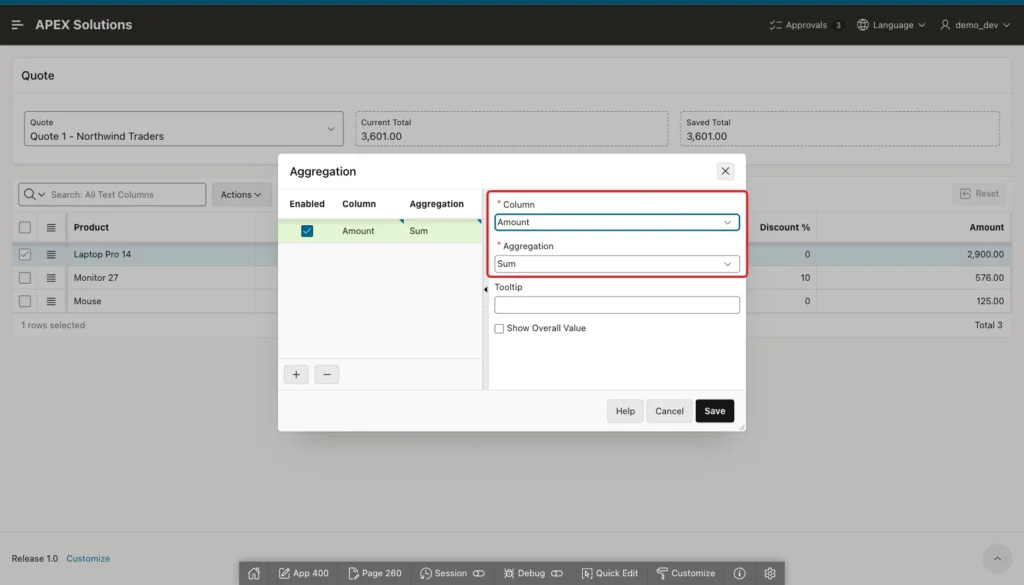
Task: Open Customize in developer toolbar
Action: point(686,573)
